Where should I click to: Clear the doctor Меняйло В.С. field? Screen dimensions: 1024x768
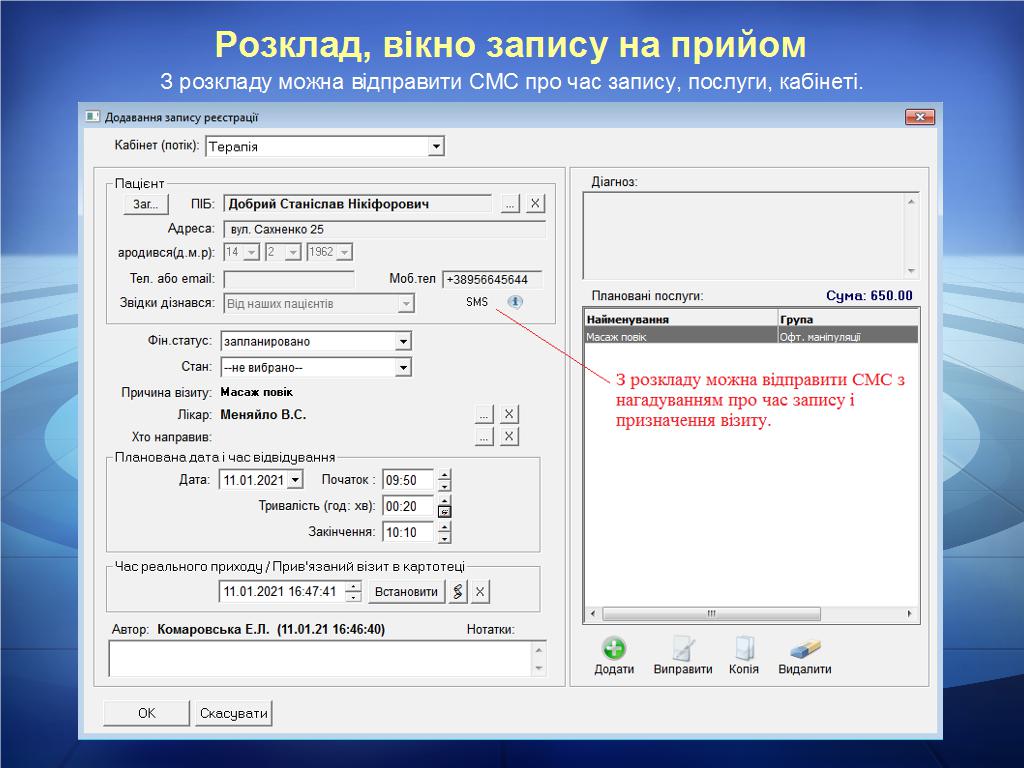509,414
